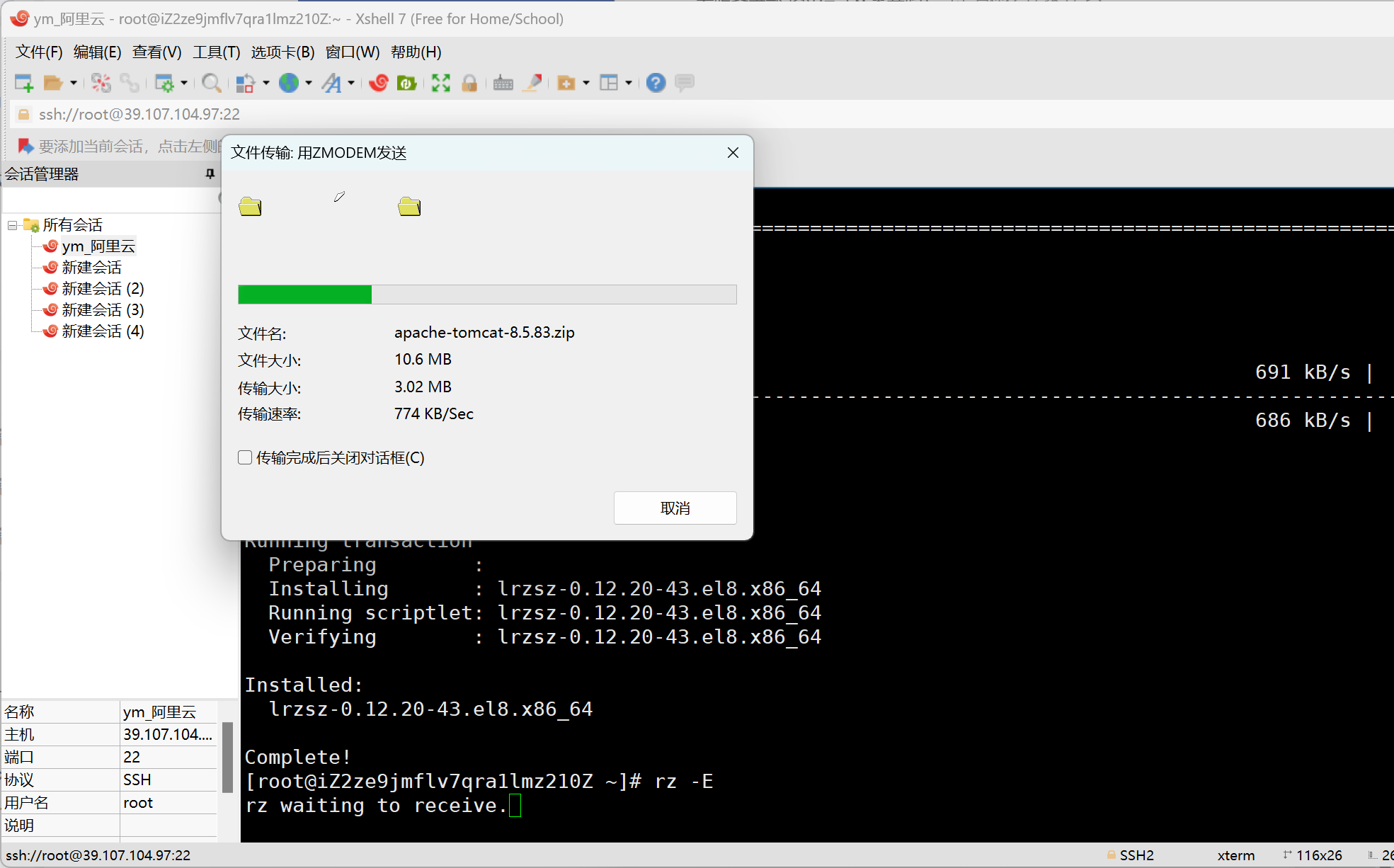Pin the session manager panel
This screenshot has width=1394, height=868.
coord(210,173)
